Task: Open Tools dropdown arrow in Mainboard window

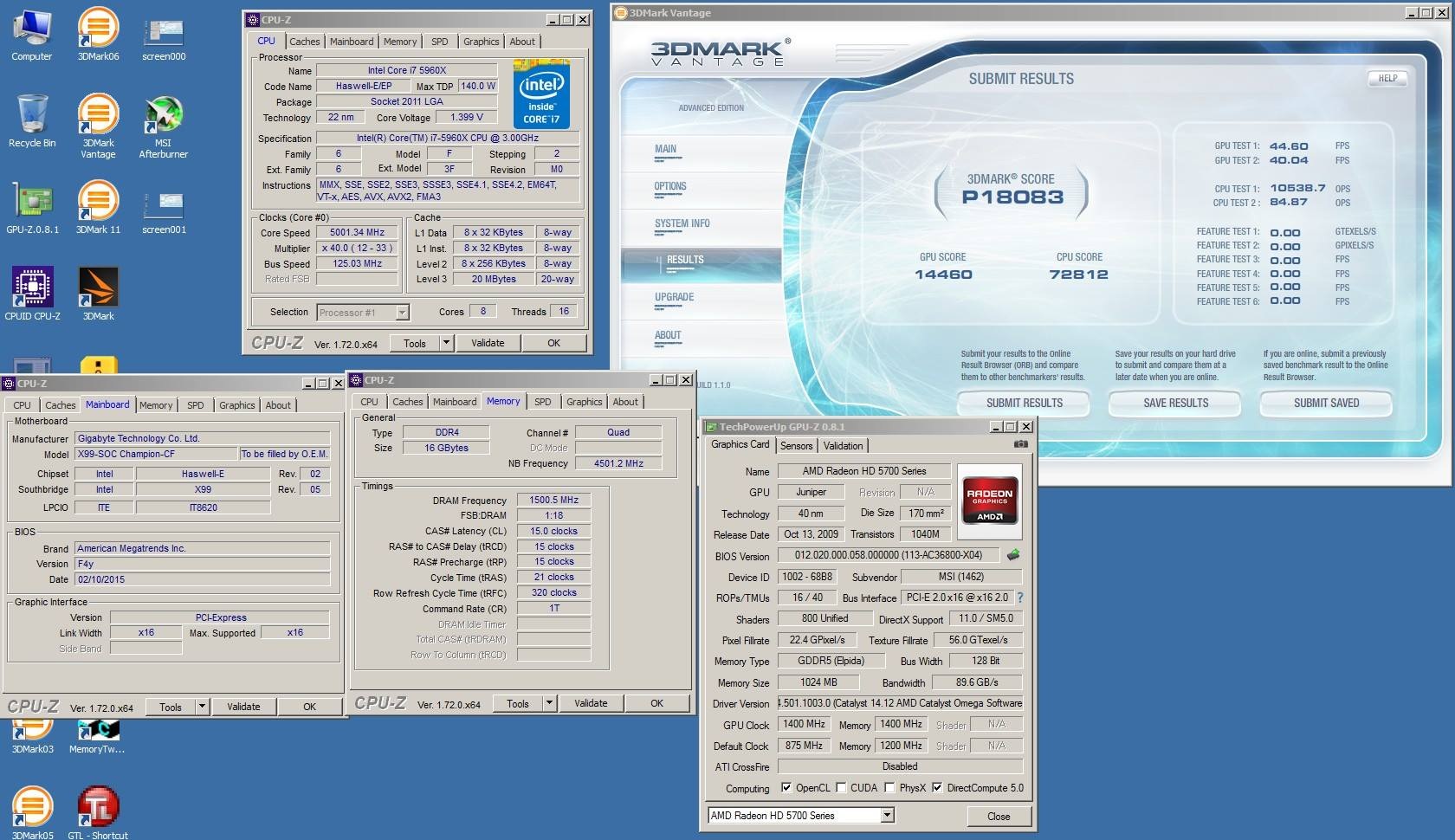Action: [202, 707]
